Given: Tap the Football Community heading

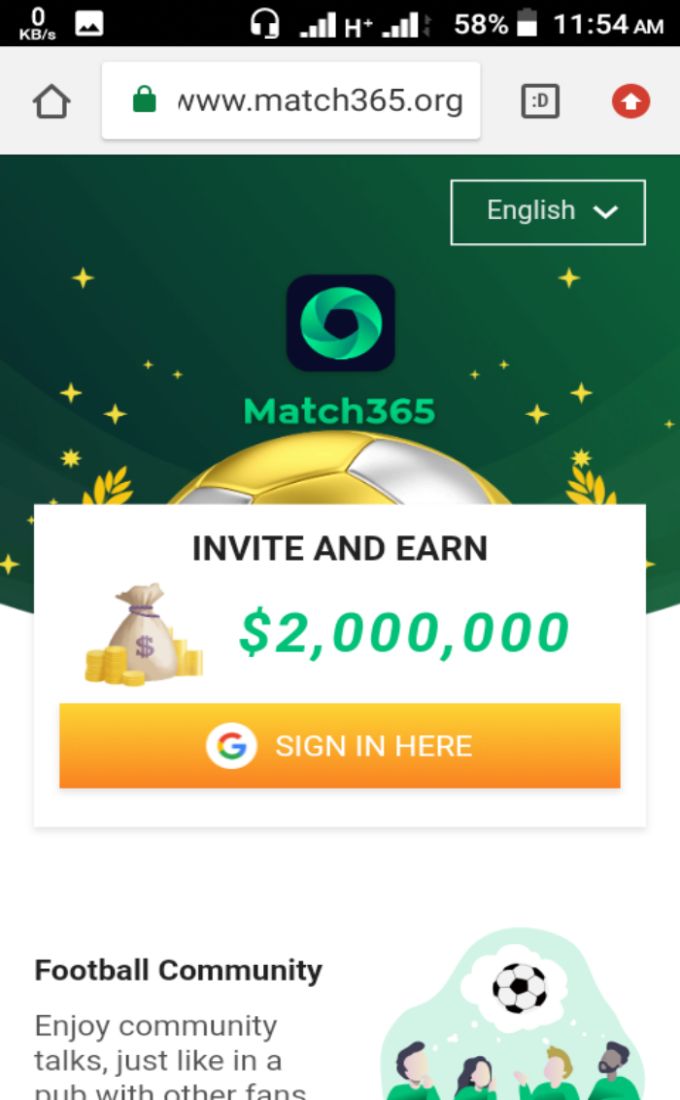Looking at the screenshot, I should (178, 970).
